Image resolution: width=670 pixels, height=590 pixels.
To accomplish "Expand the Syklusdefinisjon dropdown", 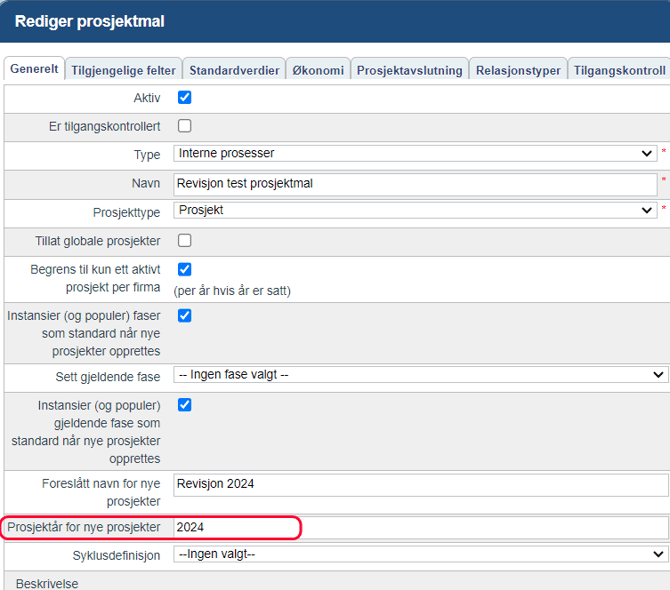I will pos(420,555).
